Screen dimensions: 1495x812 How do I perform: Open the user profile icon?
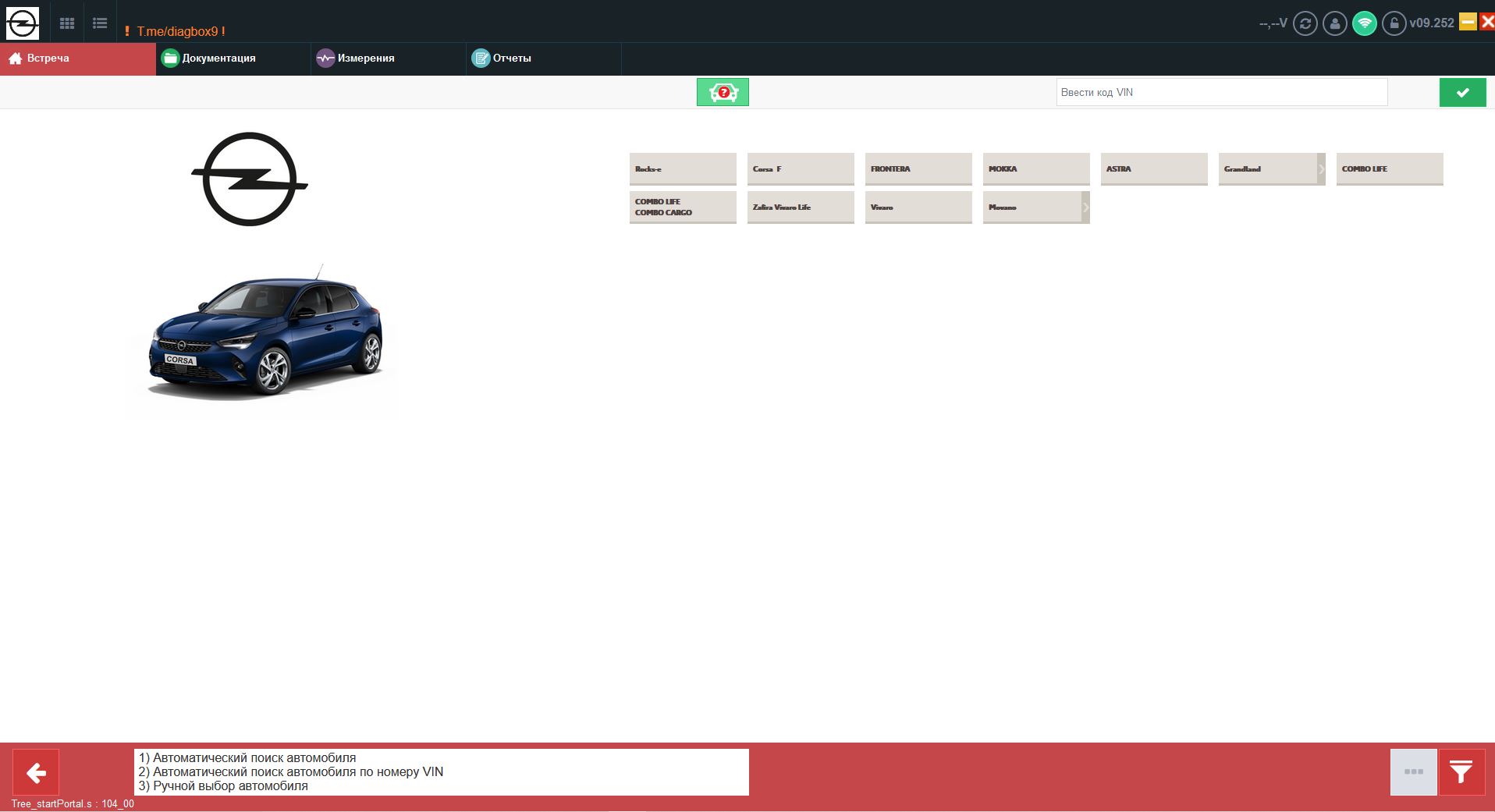tap(1335, 23)
